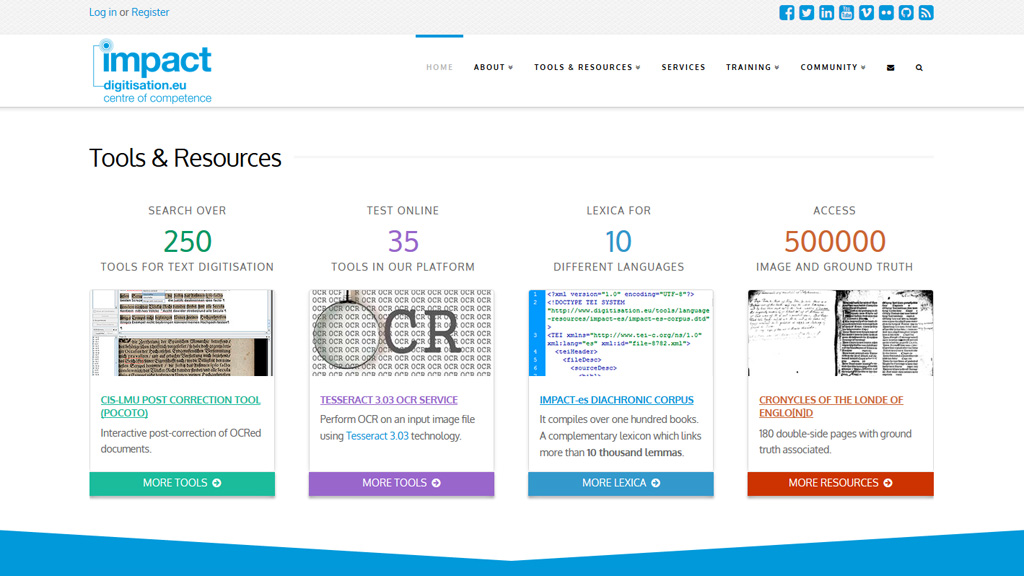This screenshot has width=1024, height=576.
Task: Click the purple More Tools button
Action: tap(402, 483)
